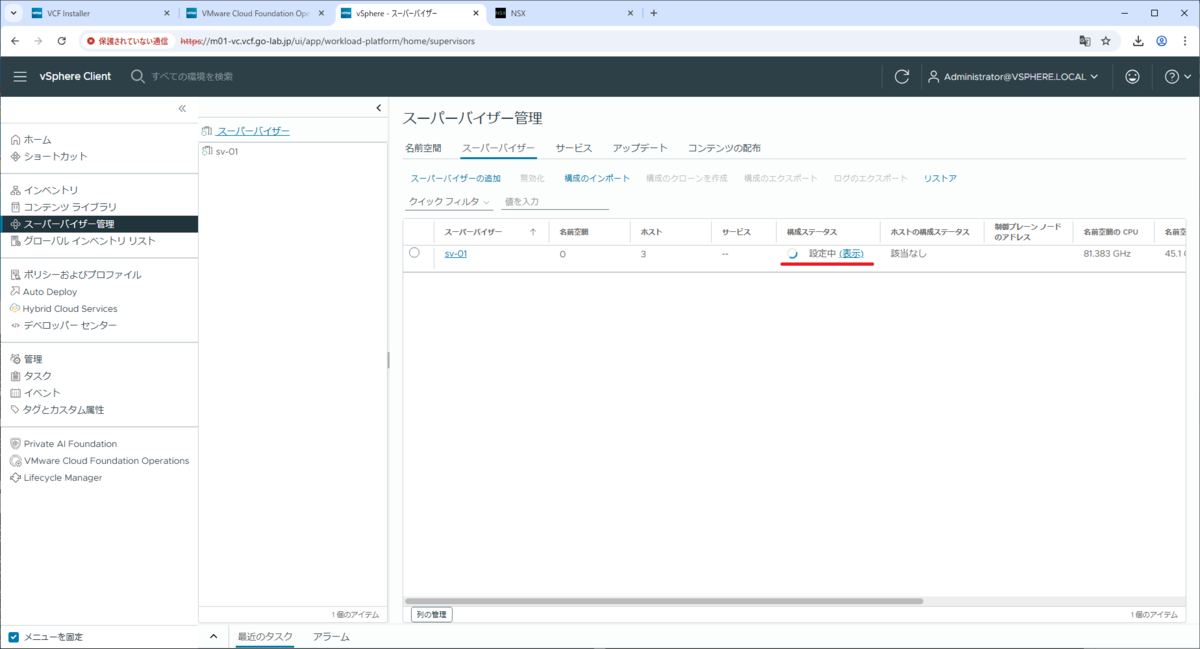Image resolution: width=1200 pixels, height=649 pixels.
Task: Open the クイック フィルタ dropdown
Action: (450, 202)
